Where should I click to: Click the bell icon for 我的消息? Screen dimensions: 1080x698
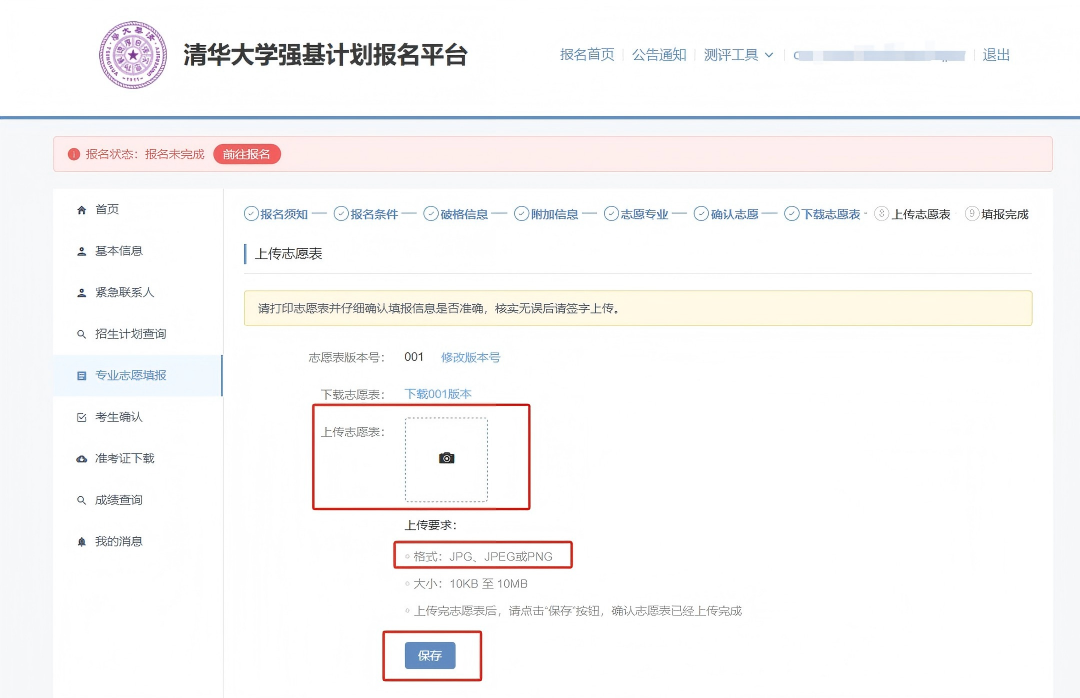[84, 541]
